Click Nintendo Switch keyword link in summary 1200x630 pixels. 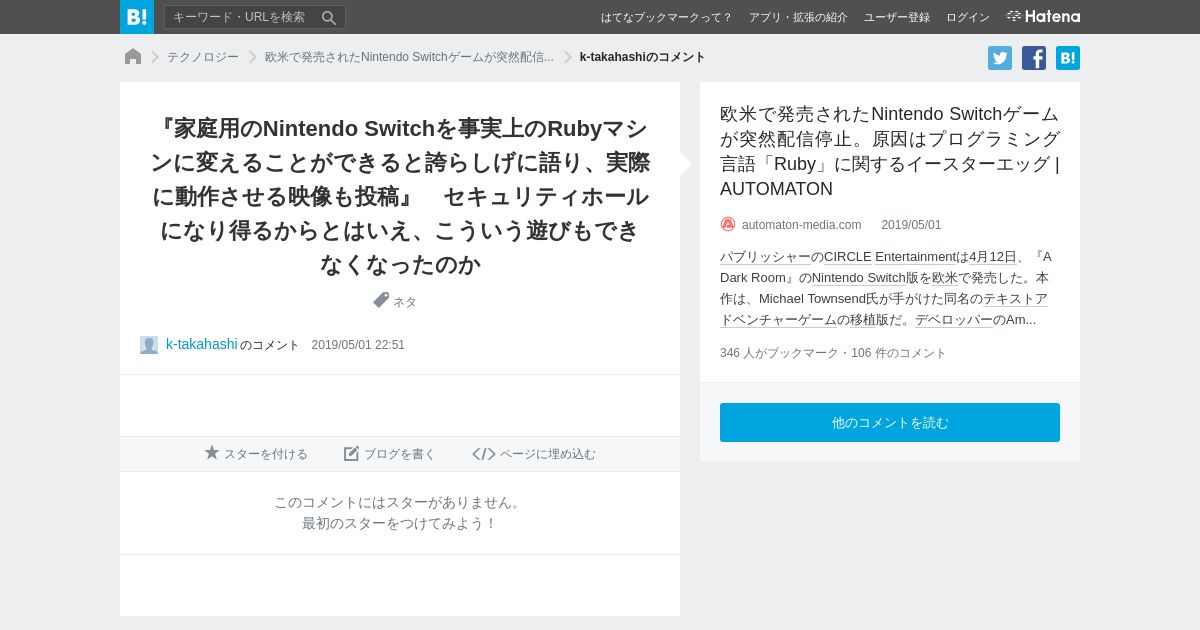point(858,278)
